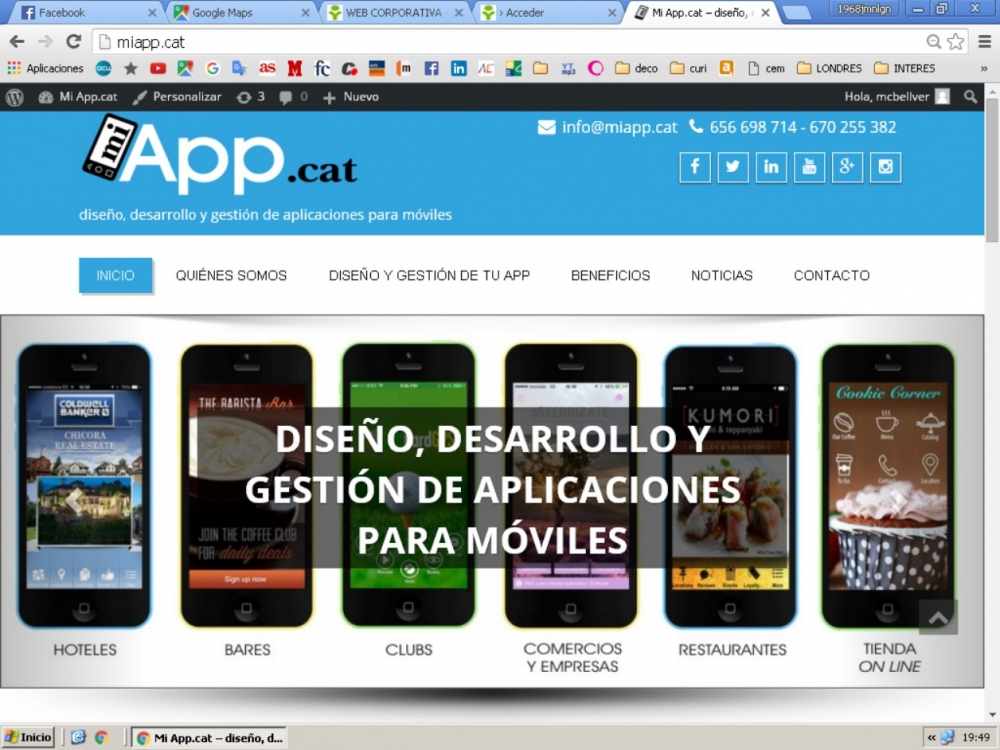Click scroll-to-top arrow button
1000x750 pixels.
[938, 617]
